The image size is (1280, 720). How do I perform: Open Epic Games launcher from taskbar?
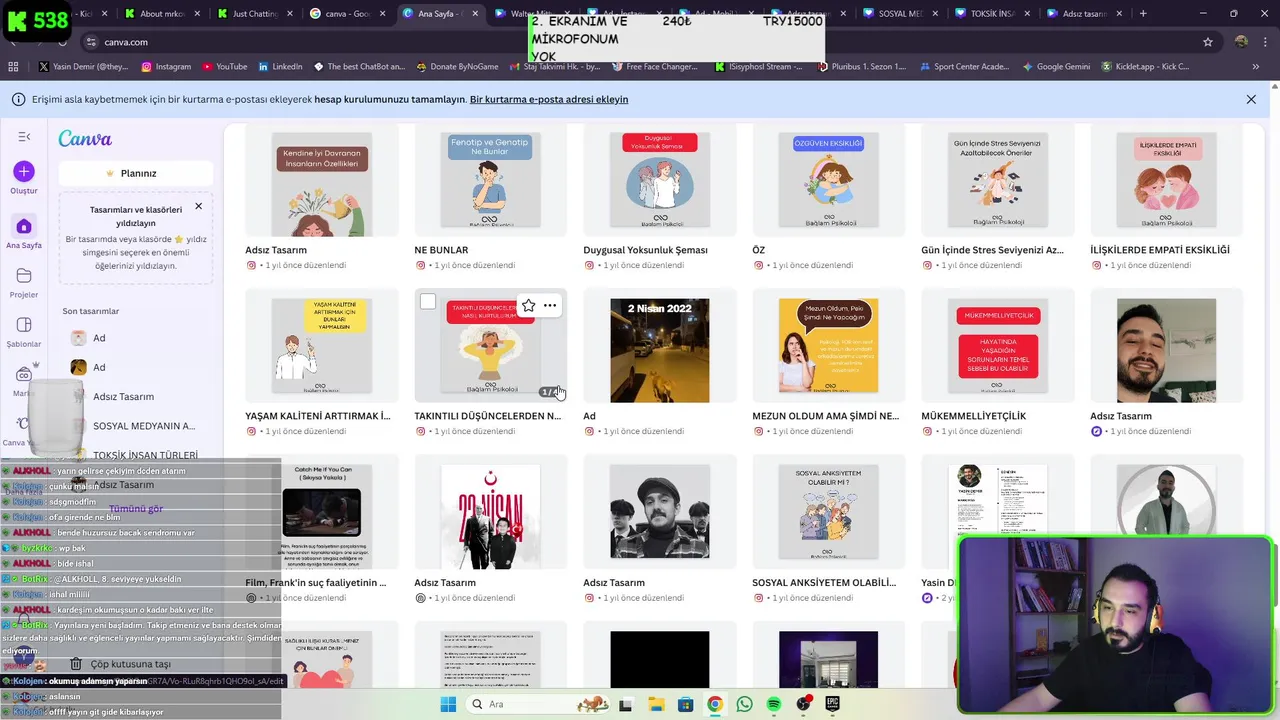833,705
